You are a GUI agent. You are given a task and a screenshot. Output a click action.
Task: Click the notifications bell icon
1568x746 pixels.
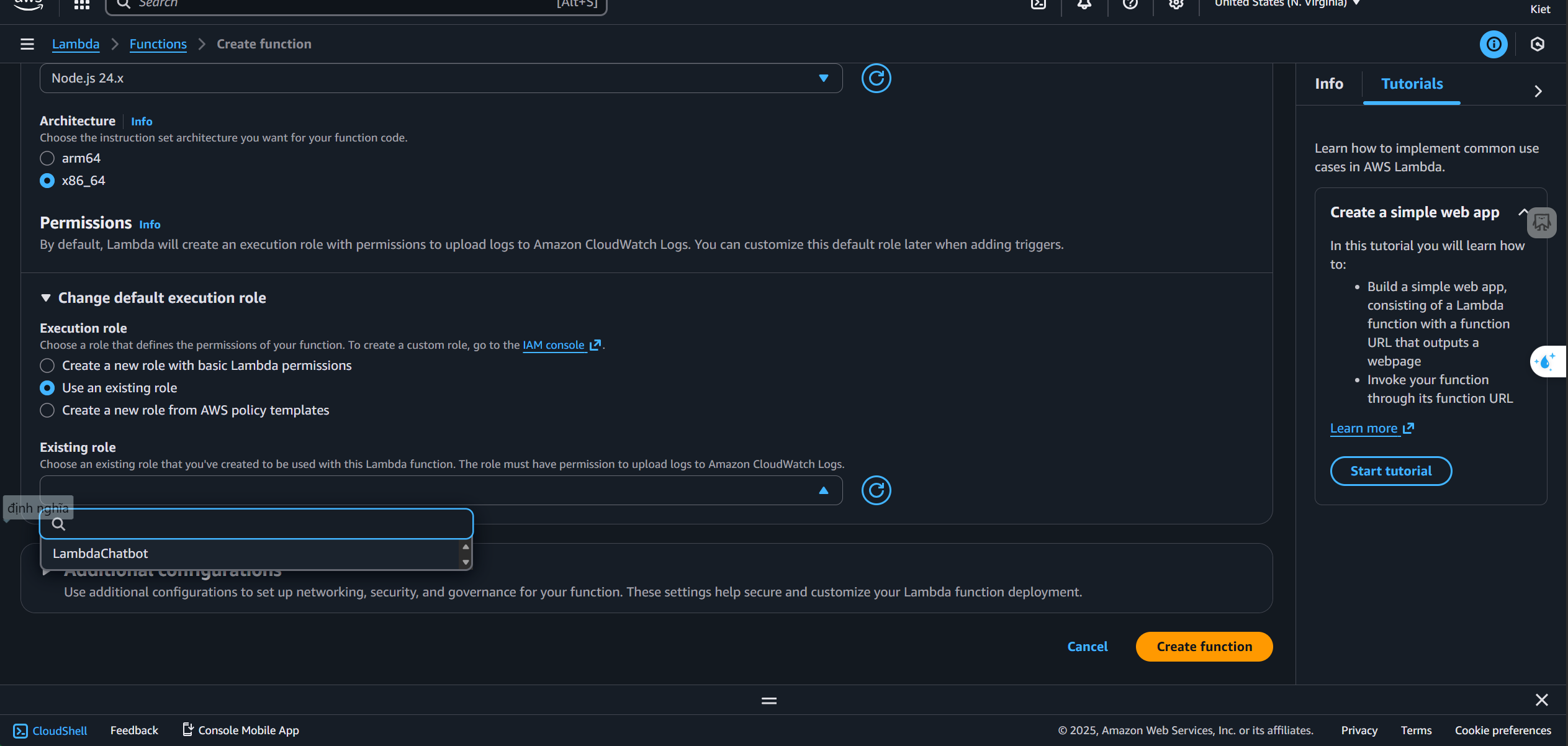pyautogui.click(x=1084, y=5)
